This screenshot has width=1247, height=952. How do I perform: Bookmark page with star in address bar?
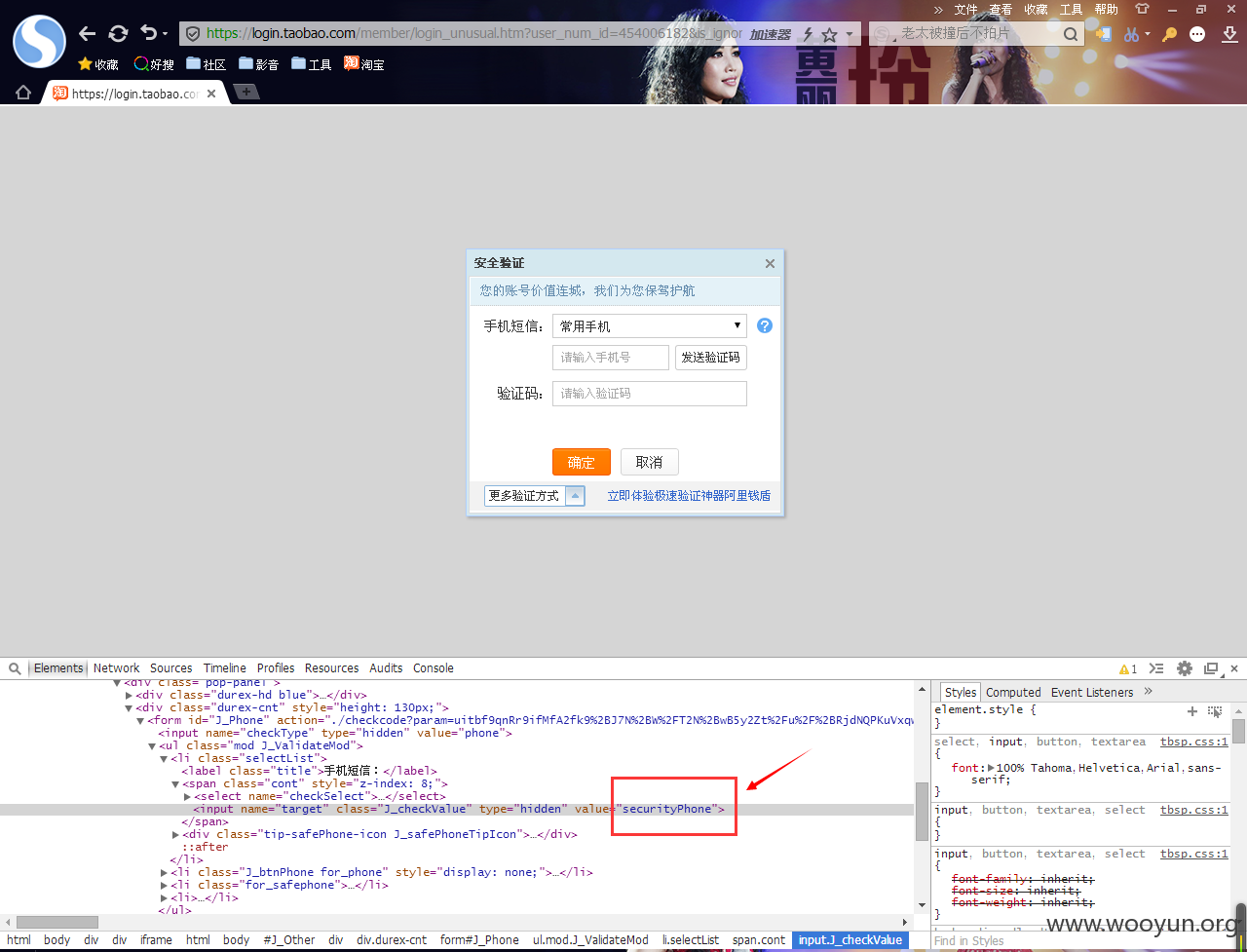(829, 34)
